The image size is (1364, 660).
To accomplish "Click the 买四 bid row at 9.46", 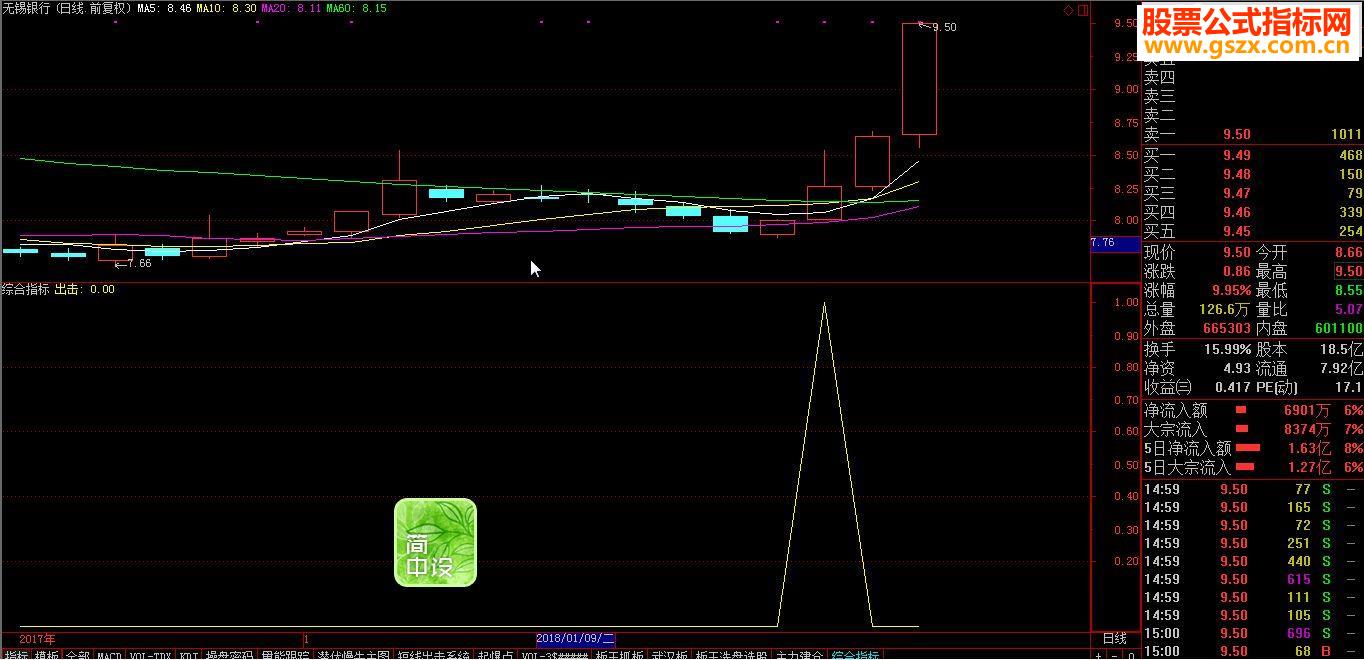I will pos(1253,212).
